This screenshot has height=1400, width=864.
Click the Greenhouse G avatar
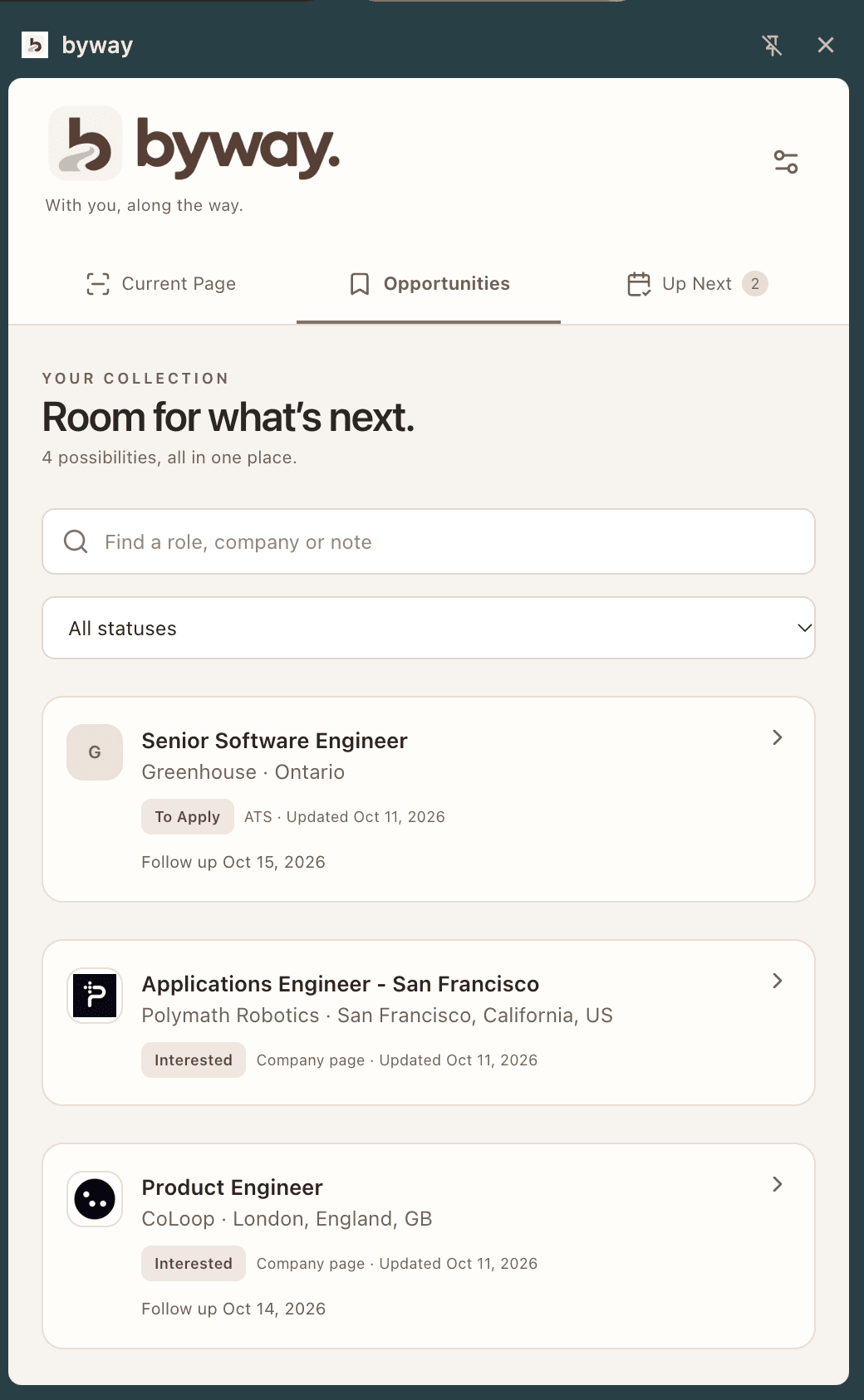(95, 752)
